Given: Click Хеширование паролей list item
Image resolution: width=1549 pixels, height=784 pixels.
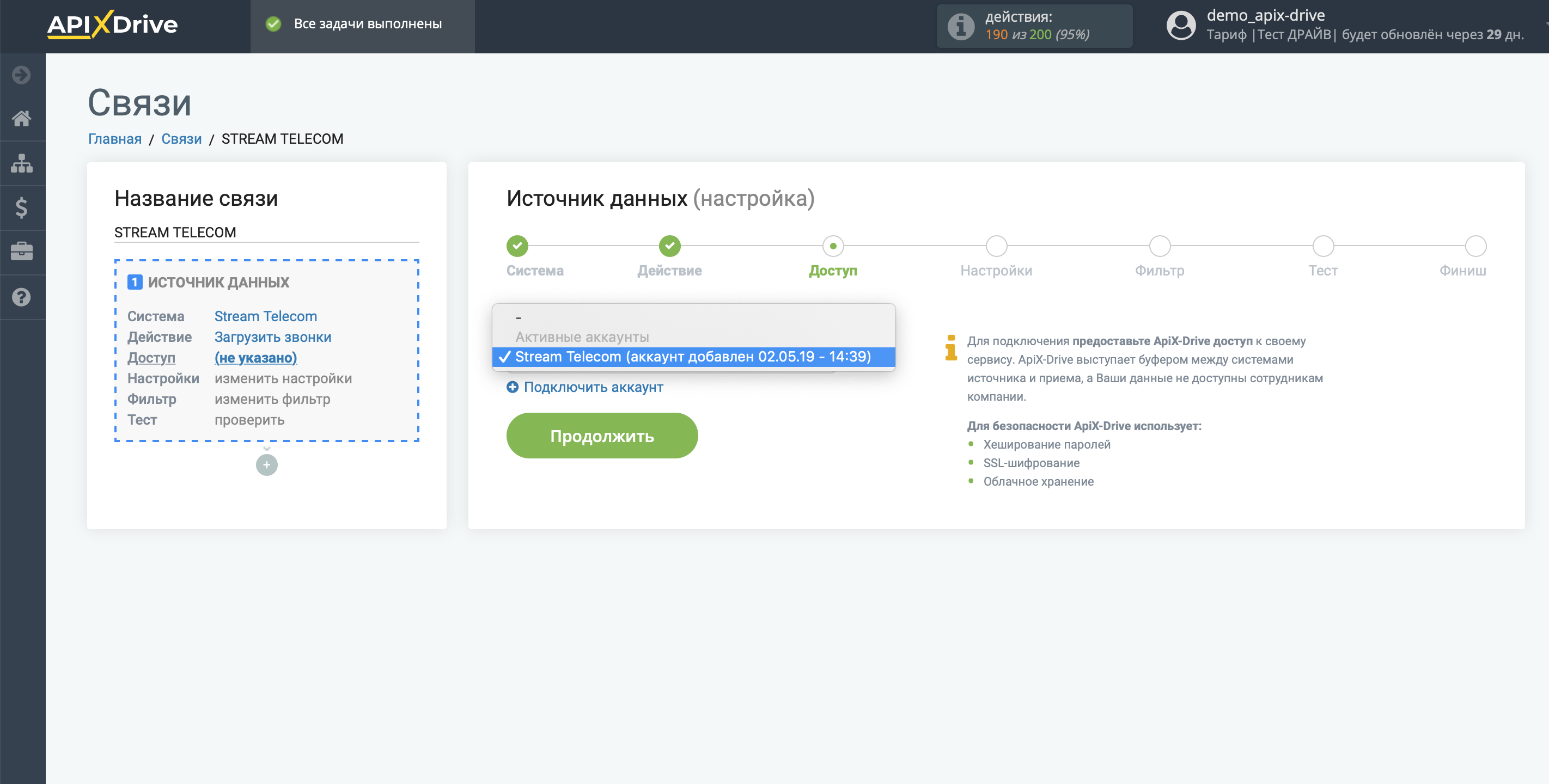Looking at the screenshot, I should coord(1047,444).
